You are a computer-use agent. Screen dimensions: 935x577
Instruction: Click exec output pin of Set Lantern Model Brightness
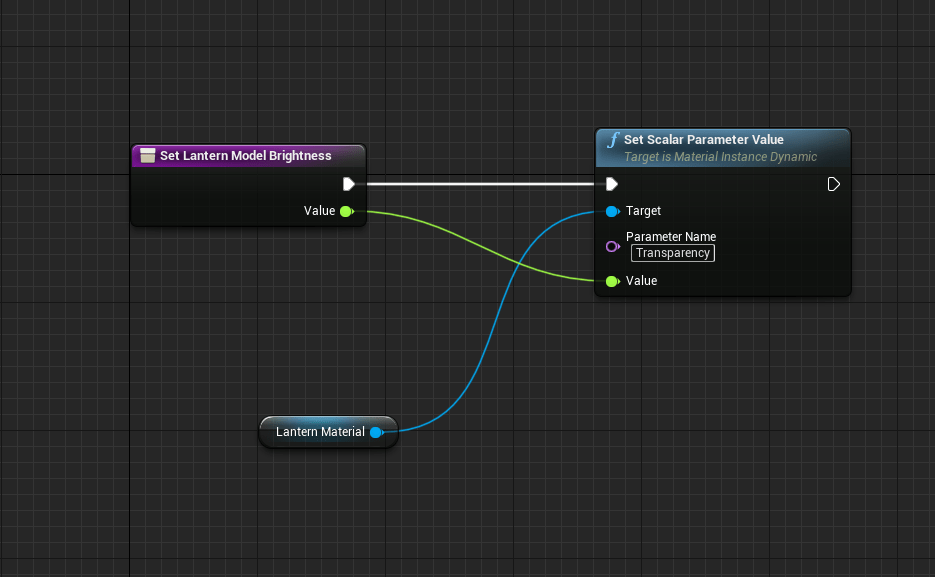tap(348, 184)
